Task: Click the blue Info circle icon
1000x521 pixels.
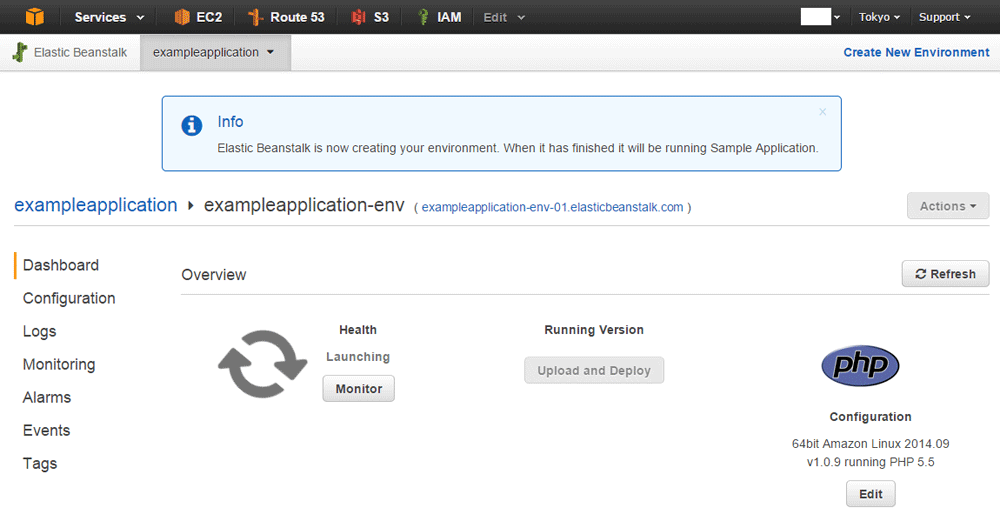Action: pos(191,125)
